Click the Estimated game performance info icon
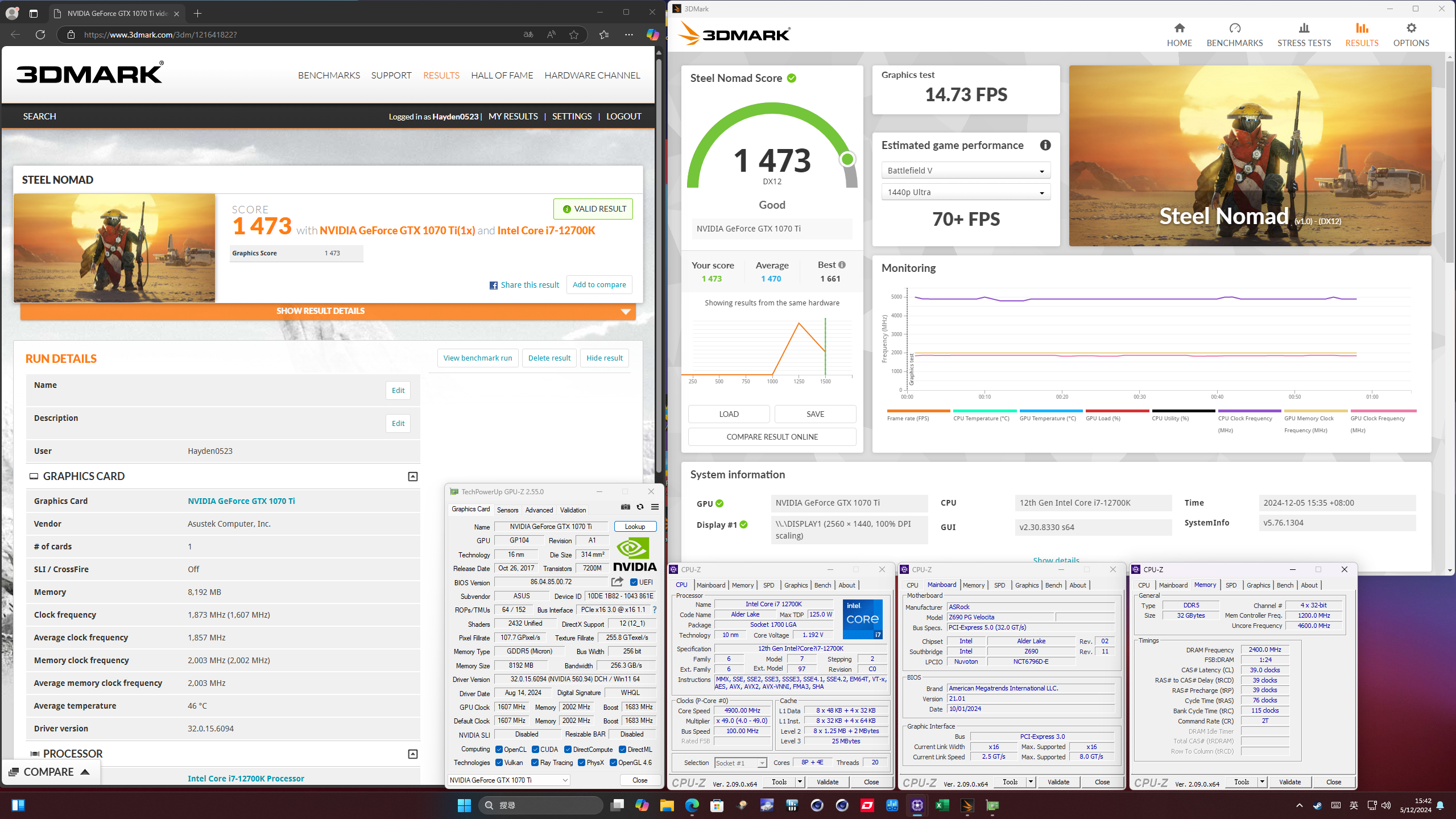Screen dimensions: 1456x819 (x=1045, y=145)
